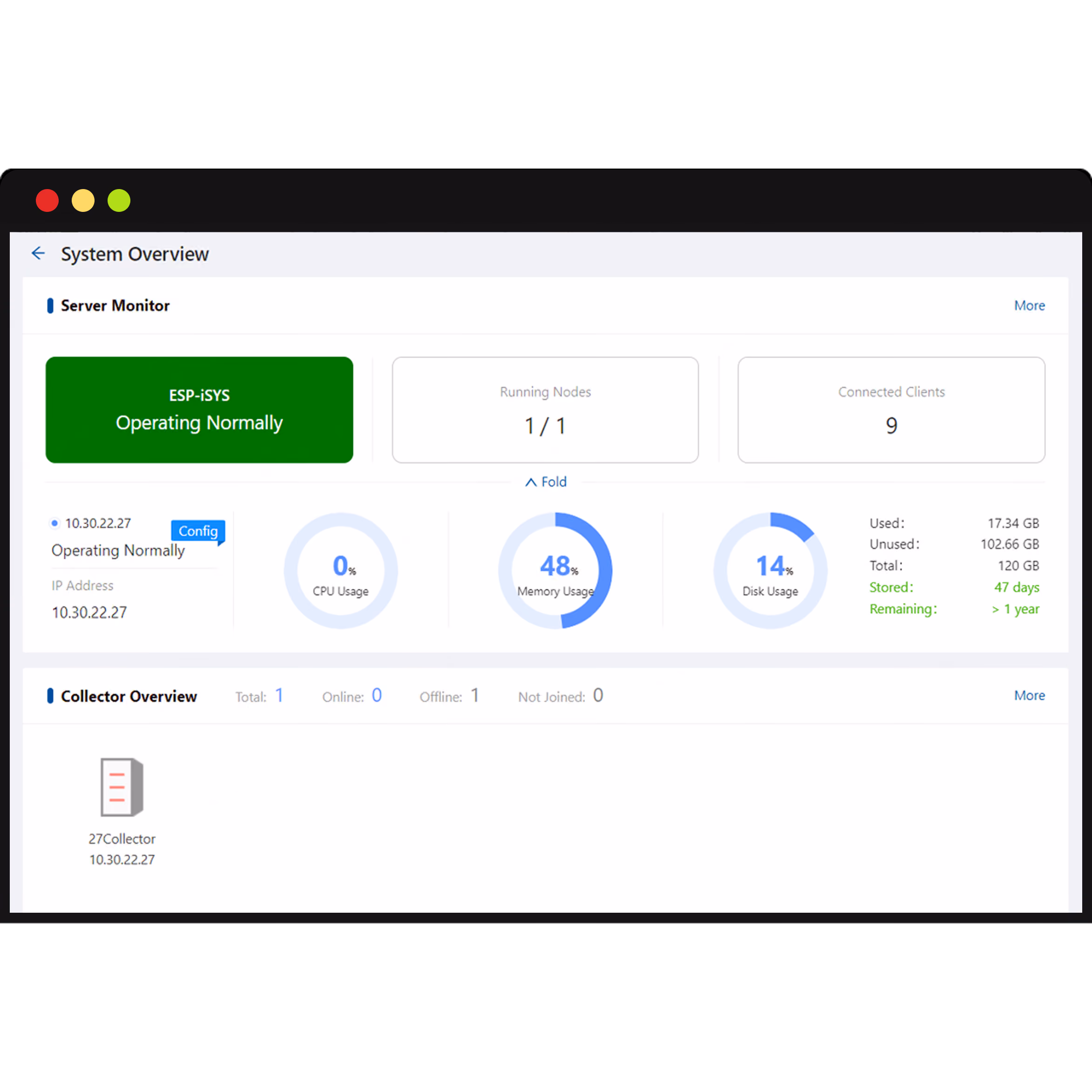This screenshot has height=1092, width=1092.
Task: Click the 27Collector name label
Action: coord(122,839)
